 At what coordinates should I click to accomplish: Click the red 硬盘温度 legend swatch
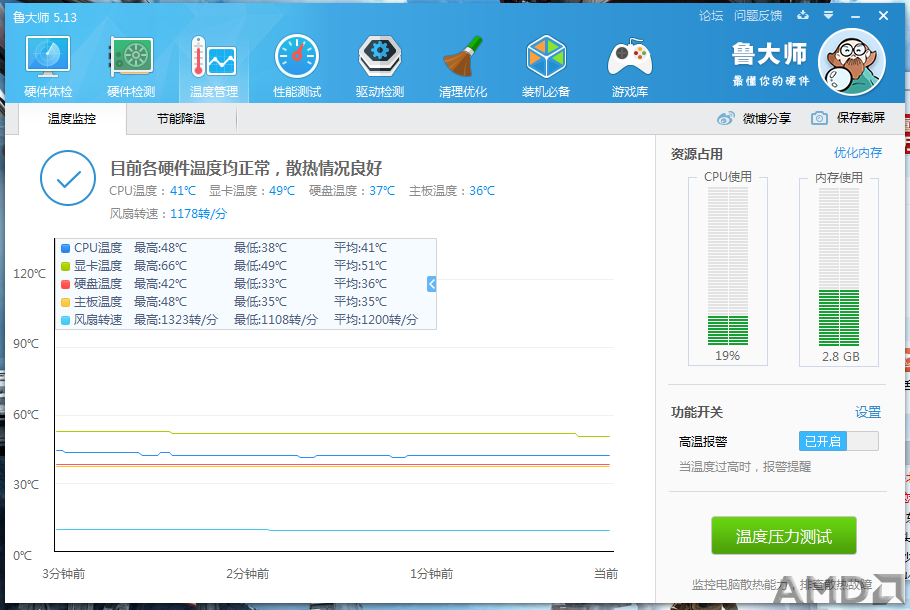click(x=66, y=284)
